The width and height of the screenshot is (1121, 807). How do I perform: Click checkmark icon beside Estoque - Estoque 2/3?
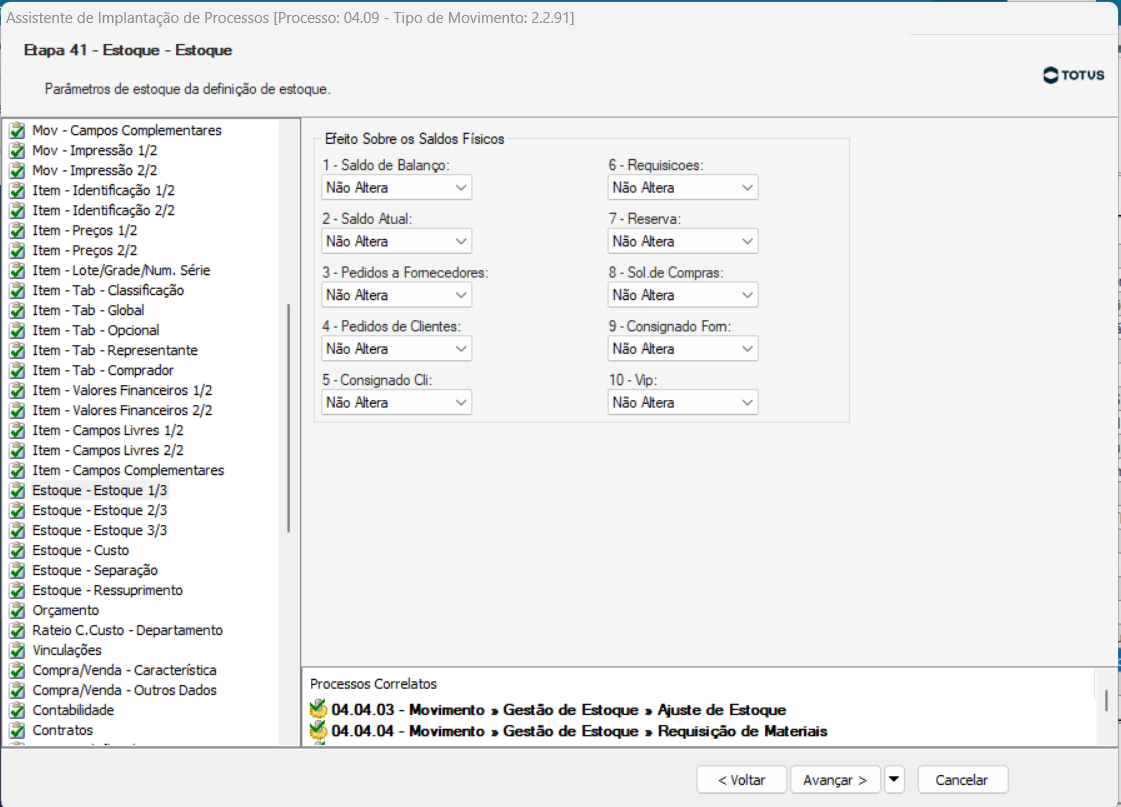17,511
